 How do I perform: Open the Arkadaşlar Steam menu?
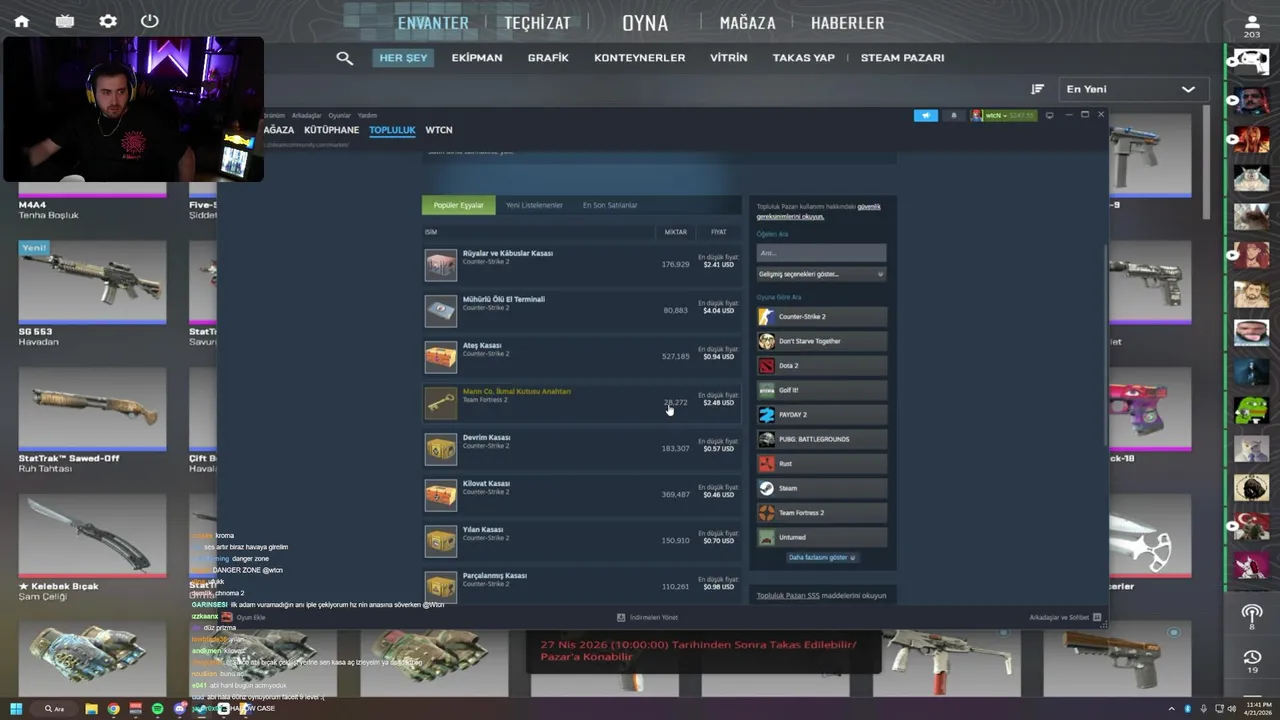click(x=307, y=116)
